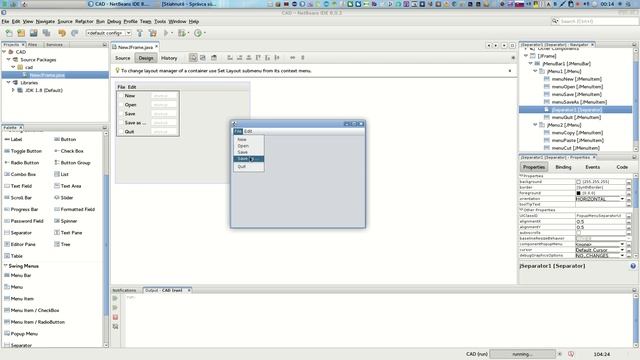The width and height of the screenshot is (640, 360).
Task: Select menuNew [JMenuItem] in Navigator
Action: click(x=576, y=79)
